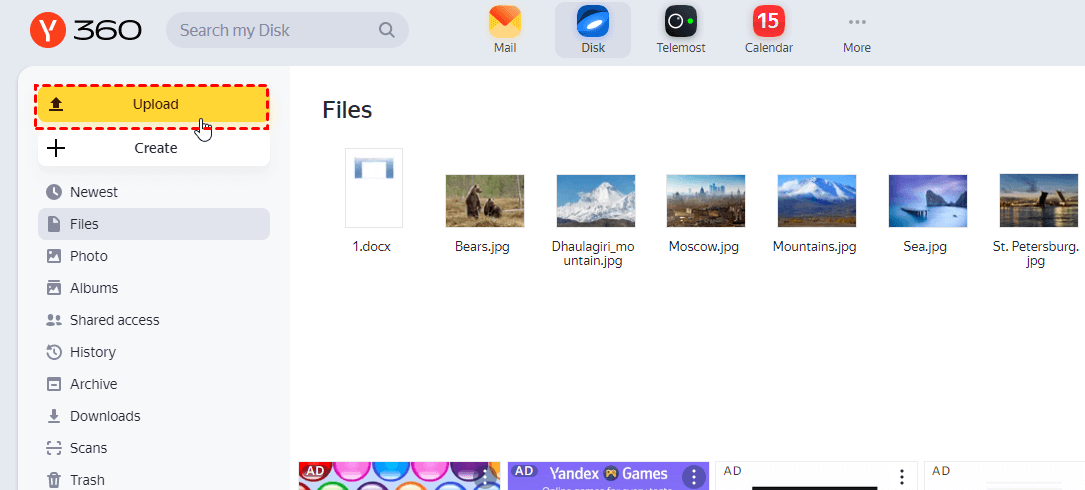Open Shared access section
Image resolution: width=1085 pixels, height=490 pixels.
(154, 320)
